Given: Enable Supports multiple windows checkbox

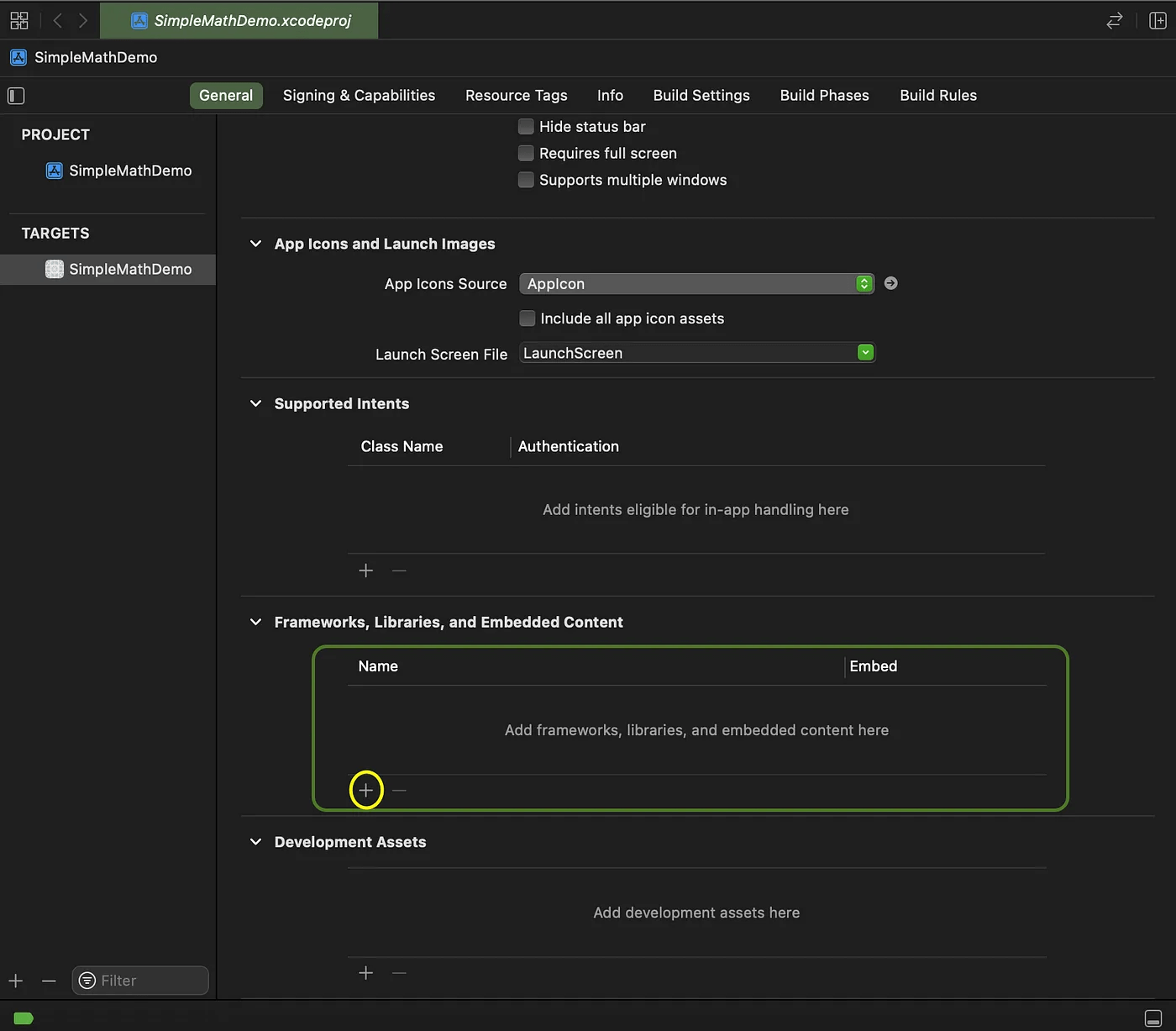Looking at the screenshot, I should click(x=526, y=180).
